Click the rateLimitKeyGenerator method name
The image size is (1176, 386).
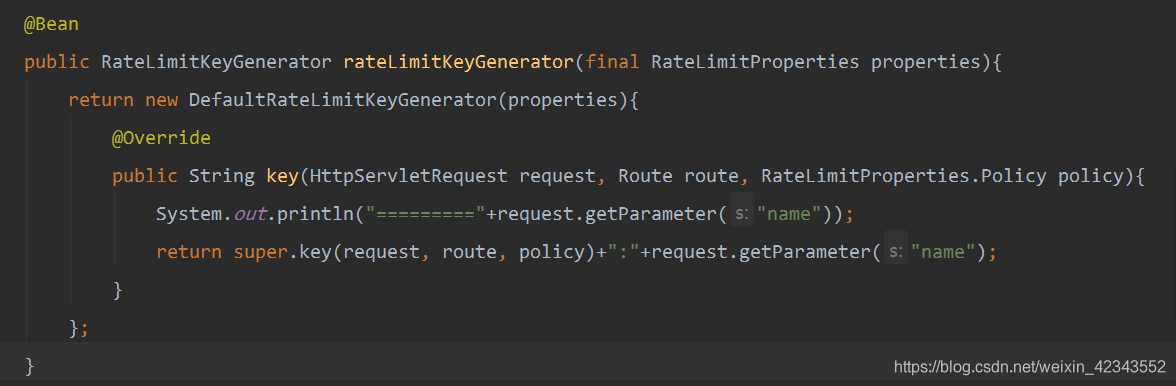click(458, 62)
